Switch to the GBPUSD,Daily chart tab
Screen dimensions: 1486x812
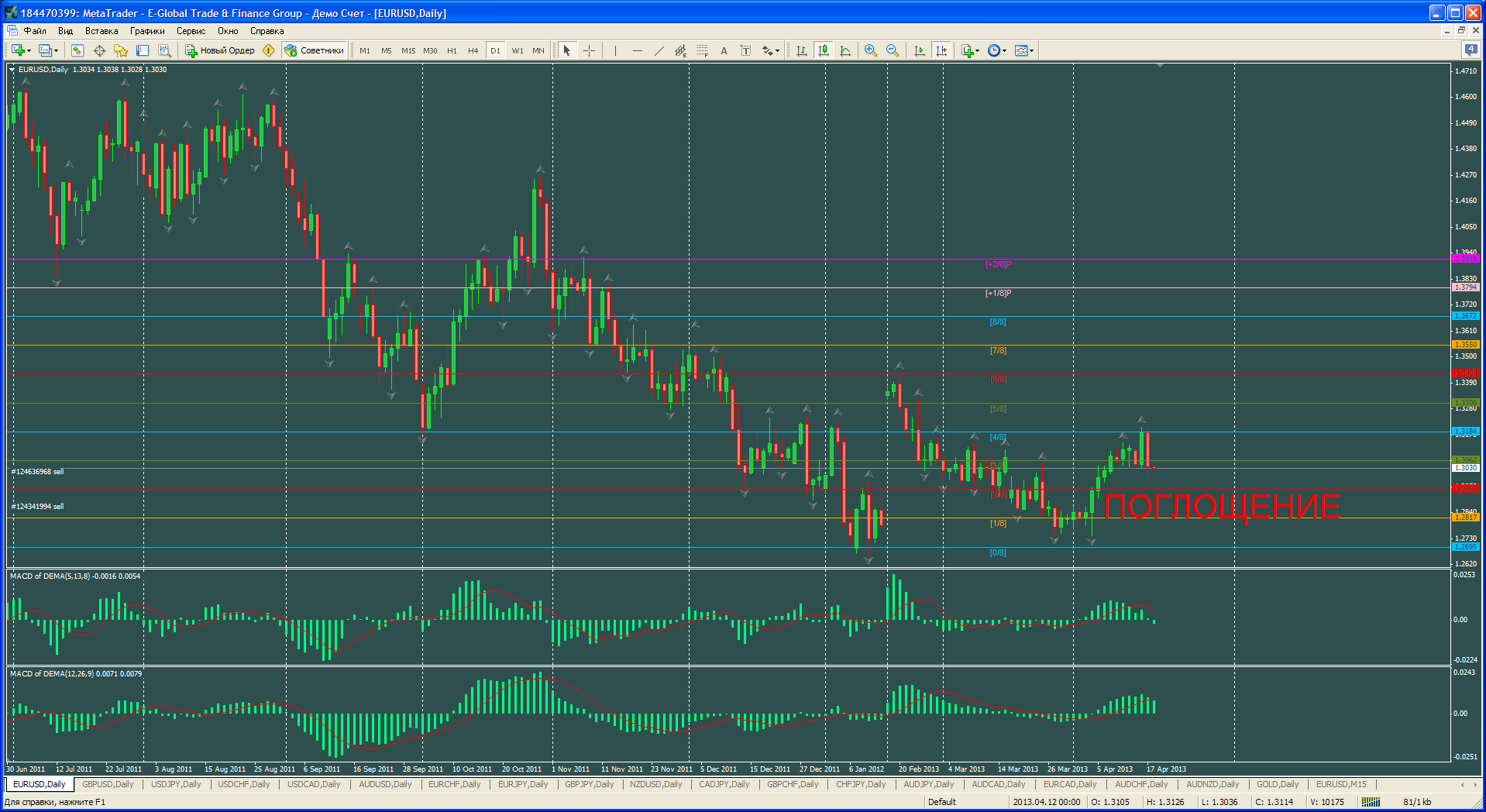pos(108,784)
